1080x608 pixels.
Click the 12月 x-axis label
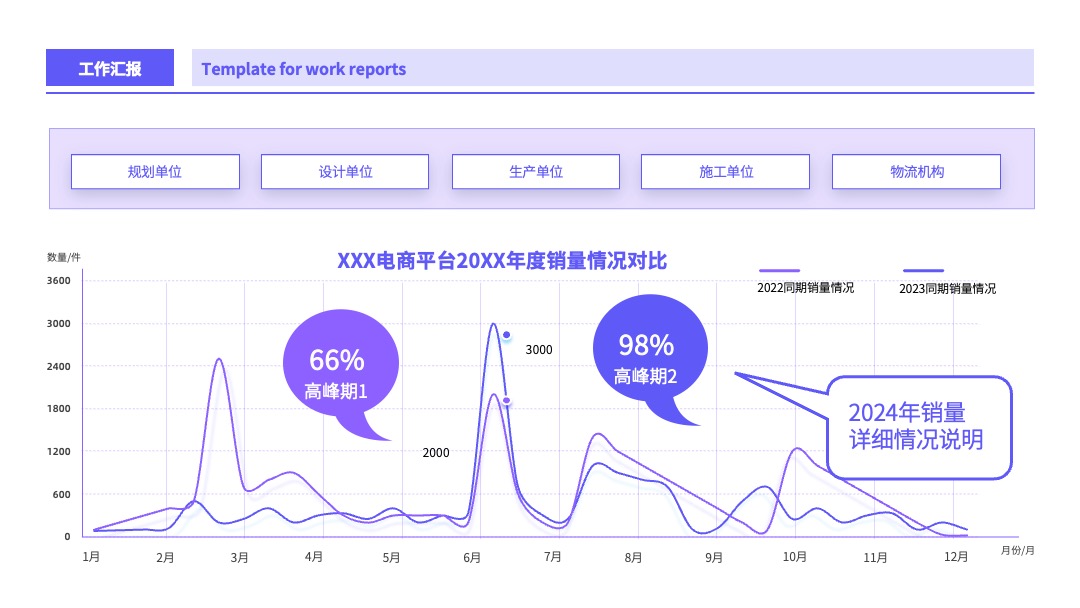pos(955,556)
